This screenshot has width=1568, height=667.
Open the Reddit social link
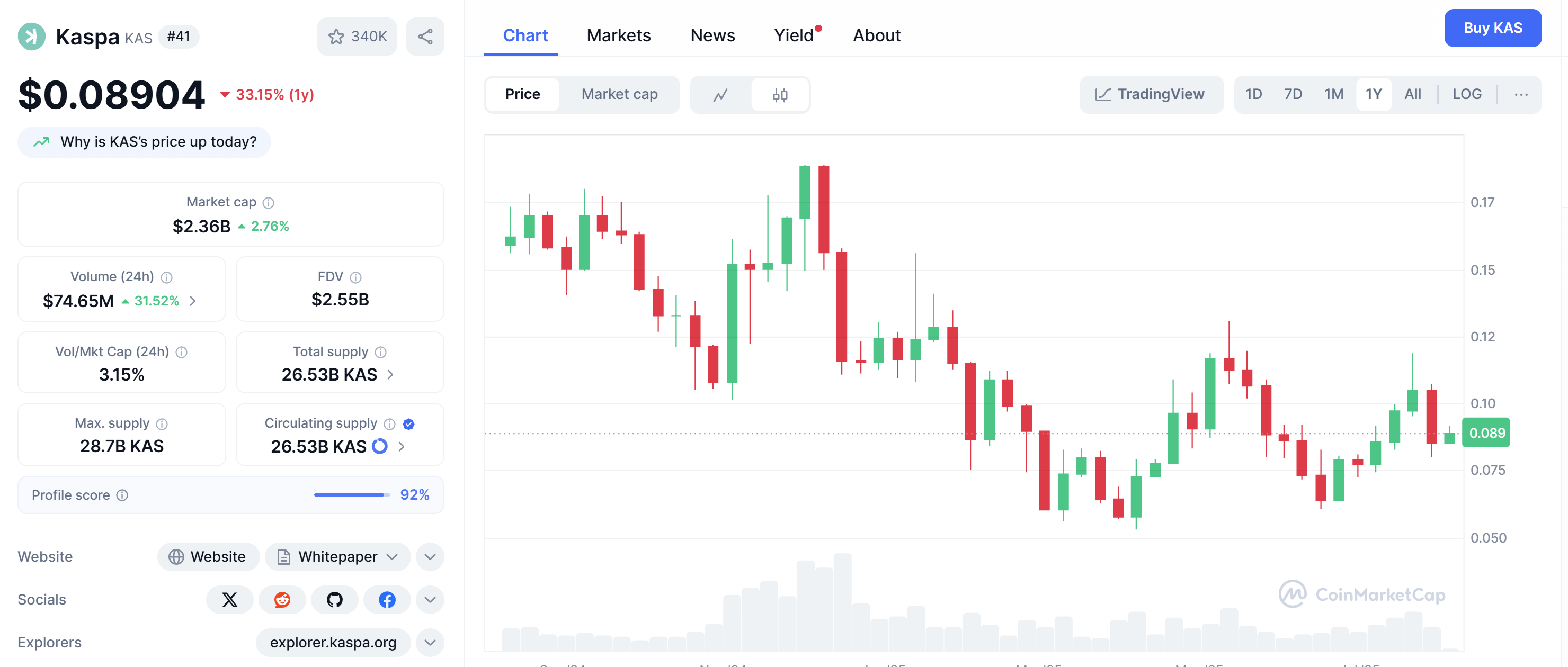pyautogui.click(x=282, y=600)
